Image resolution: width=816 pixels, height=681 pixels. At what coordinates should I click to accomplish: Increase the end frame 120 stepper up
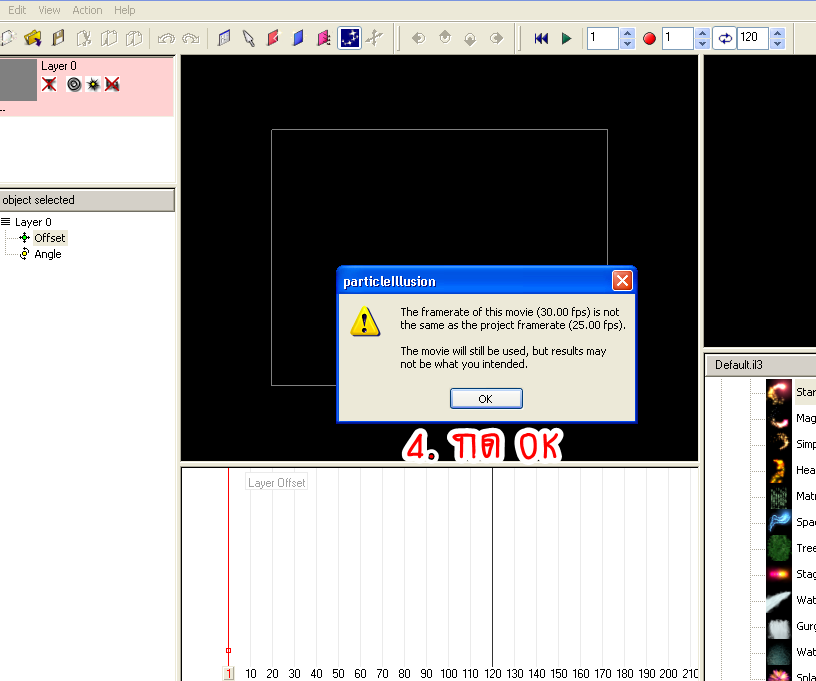[778, 33]
